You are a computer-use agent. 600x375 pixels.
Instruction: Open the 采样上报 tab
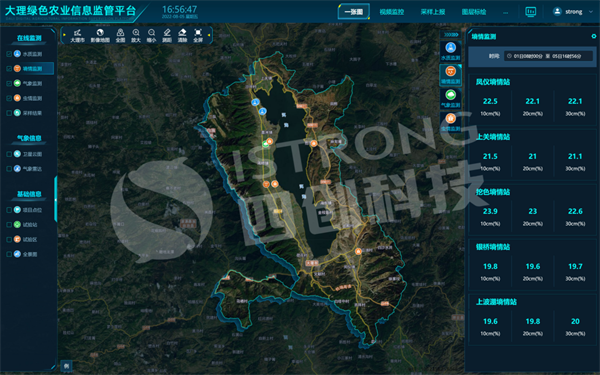(x=433, y=12)
